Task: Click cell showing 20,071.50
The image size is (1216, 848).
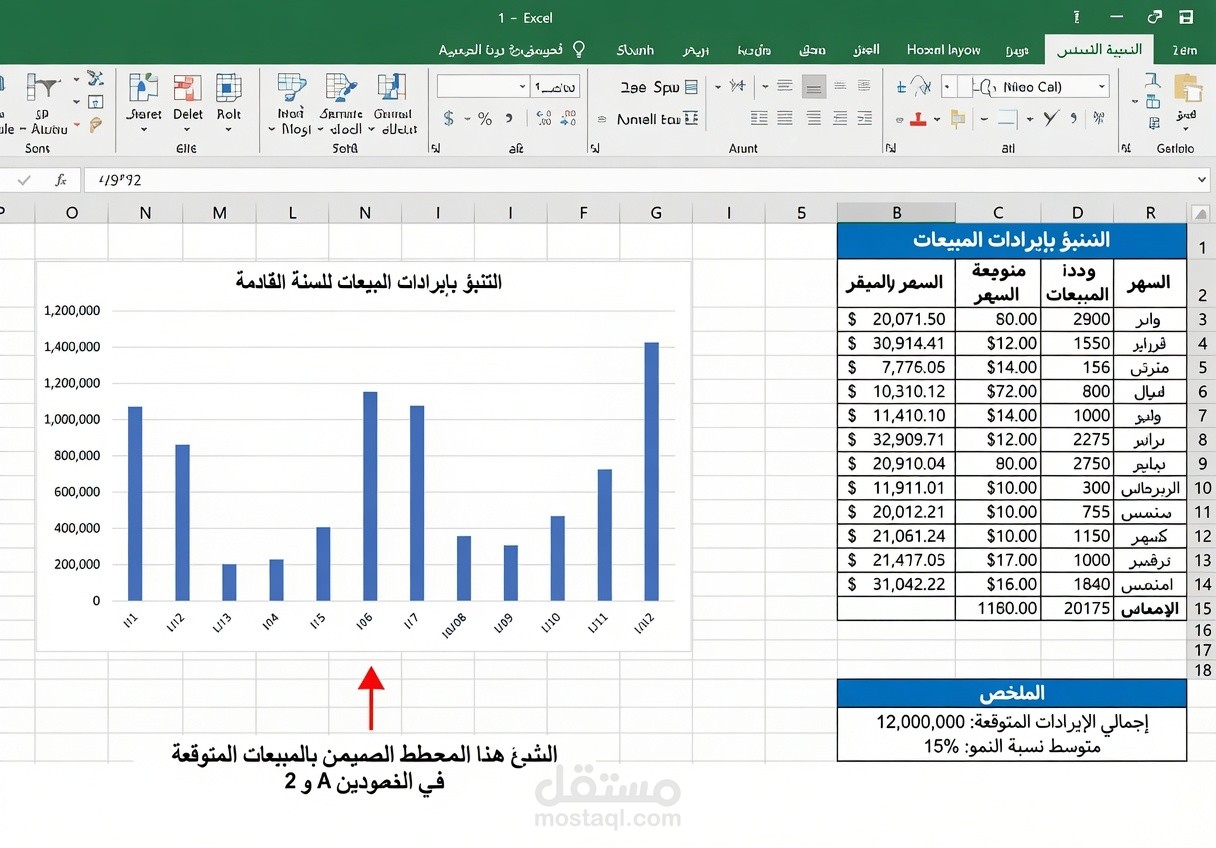Action: click(x=896, y=319)
